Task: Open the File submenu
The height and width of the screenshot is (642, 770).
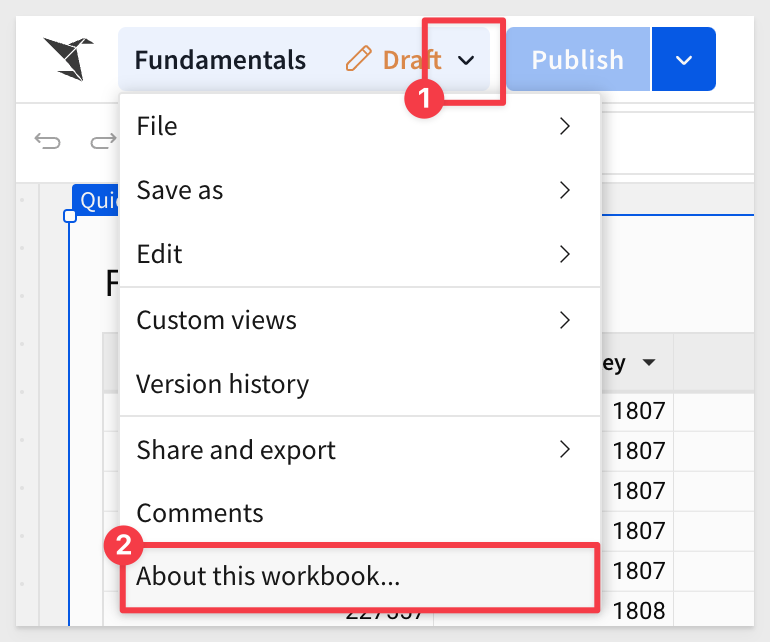Action: click(x=360, y=126)
